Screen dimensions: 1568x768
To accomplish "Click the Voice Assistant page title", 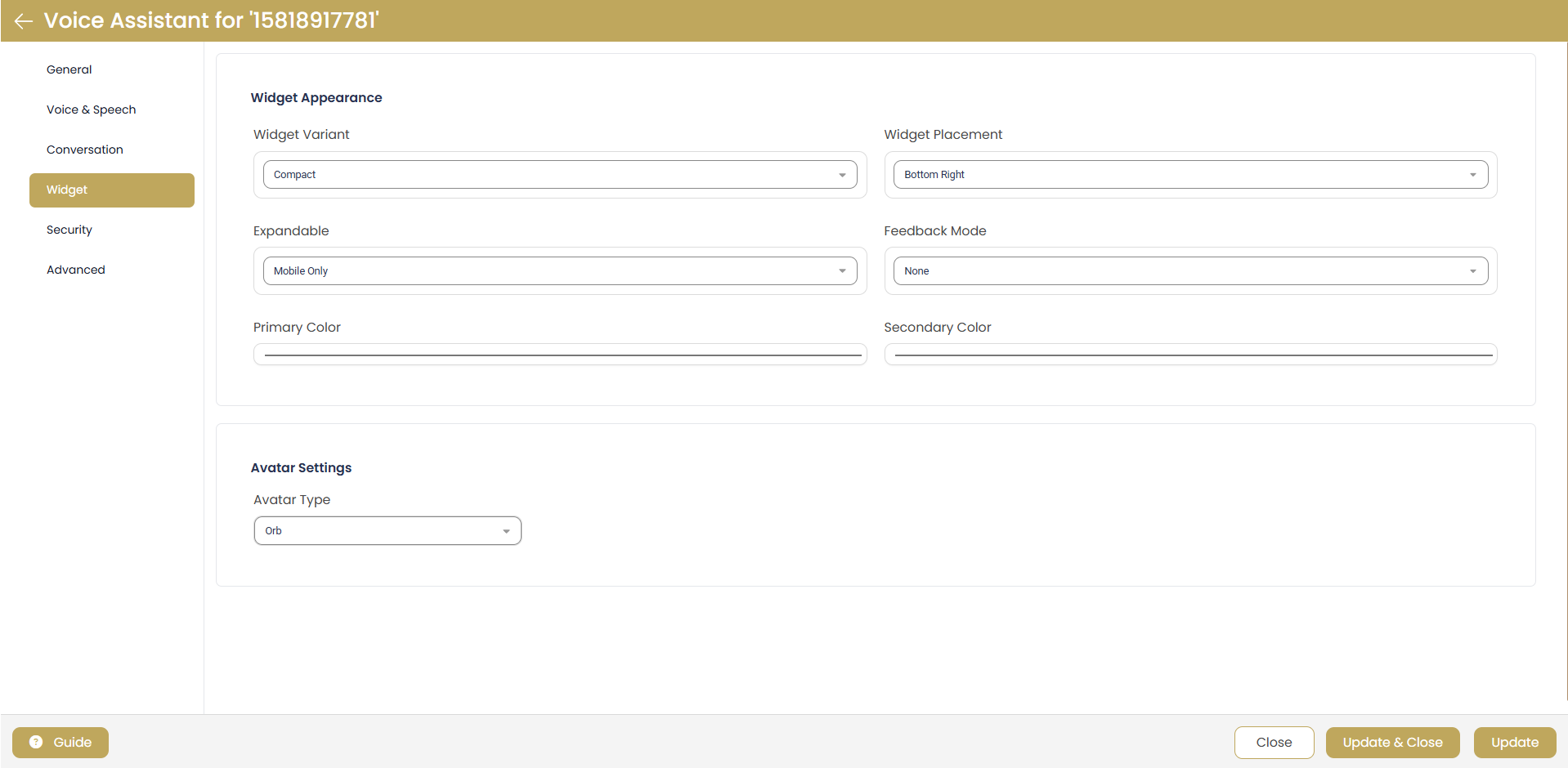I will [x=211, y=20].
